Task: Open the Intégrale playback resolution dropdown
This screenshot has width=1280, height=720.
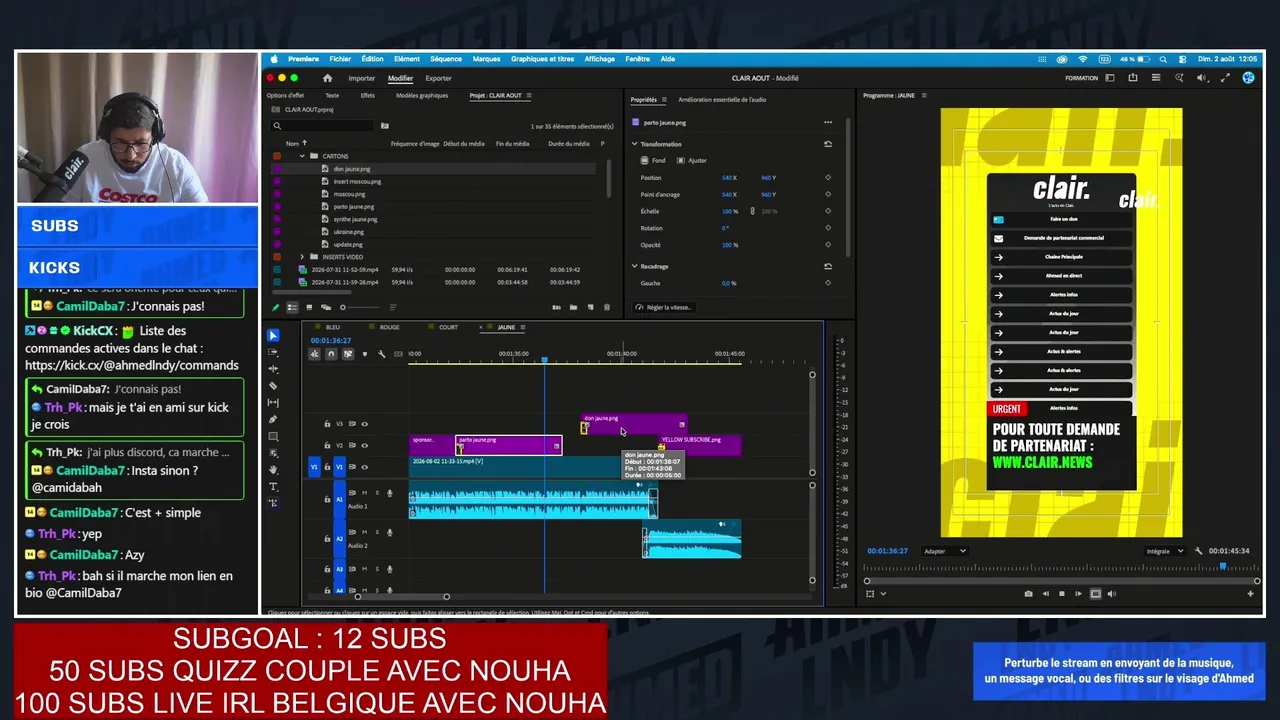Action: coord(1164,551)
